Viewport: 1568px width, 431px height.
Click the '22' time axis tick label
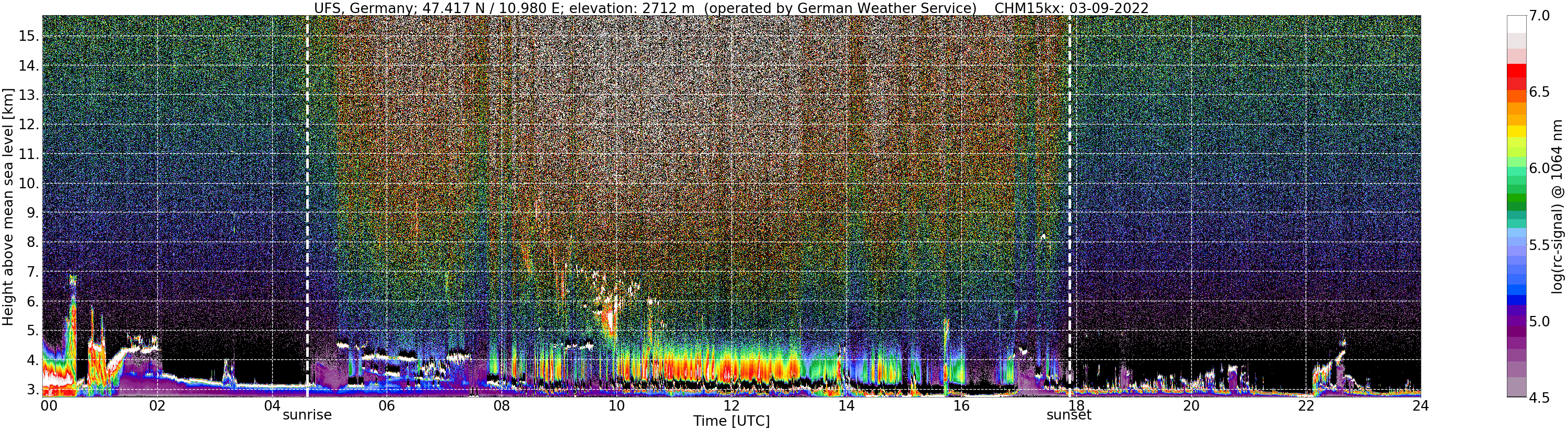(1306, 406)
